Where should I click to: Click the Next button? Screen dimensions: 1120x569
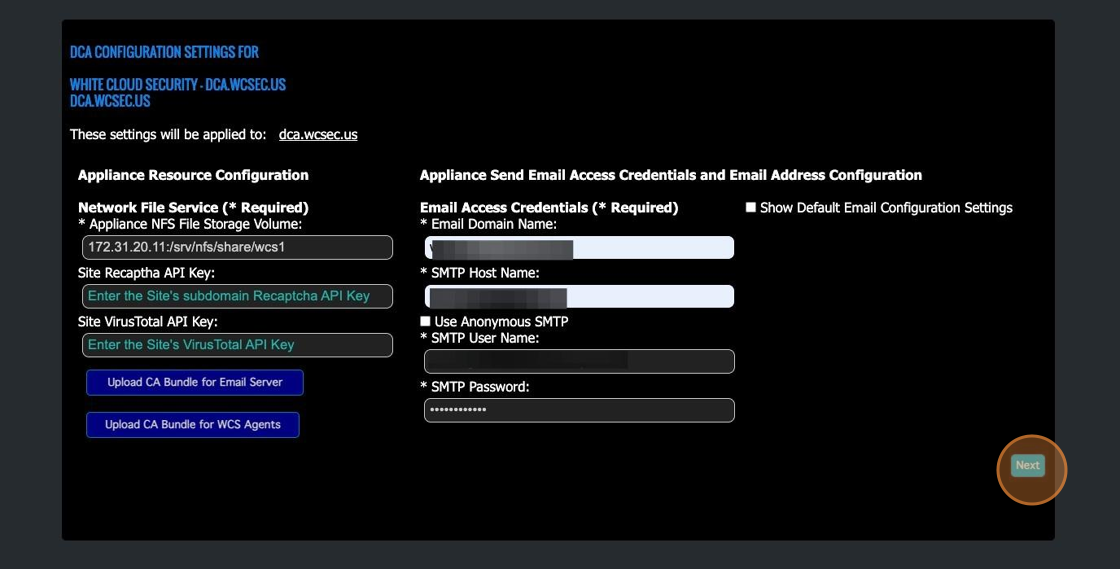1027,466
